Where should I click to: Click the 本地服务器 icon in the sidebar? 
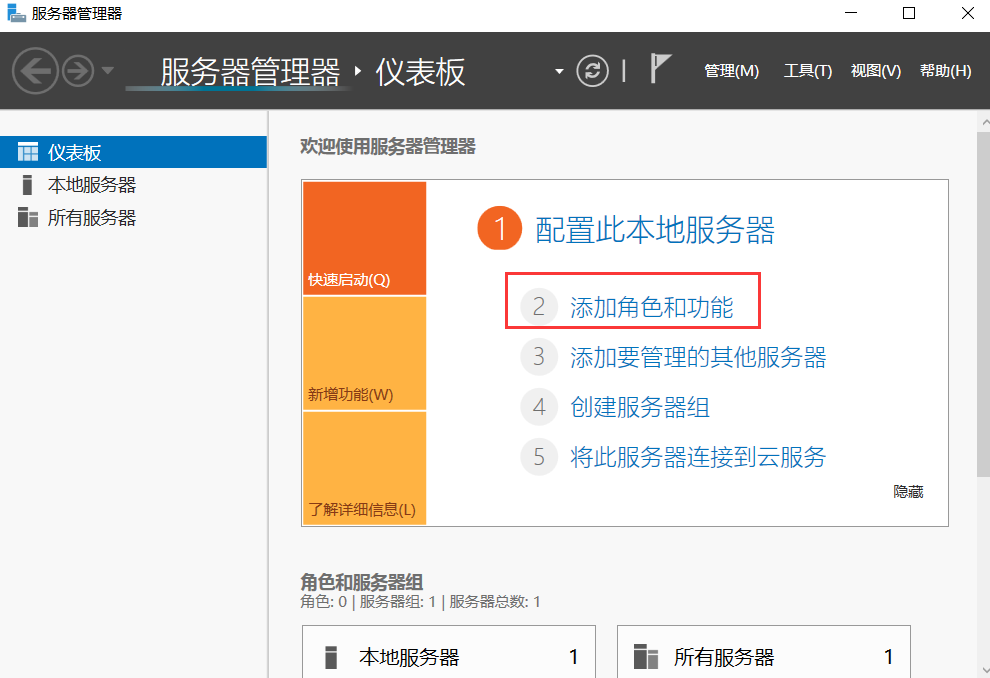(27, 185)
